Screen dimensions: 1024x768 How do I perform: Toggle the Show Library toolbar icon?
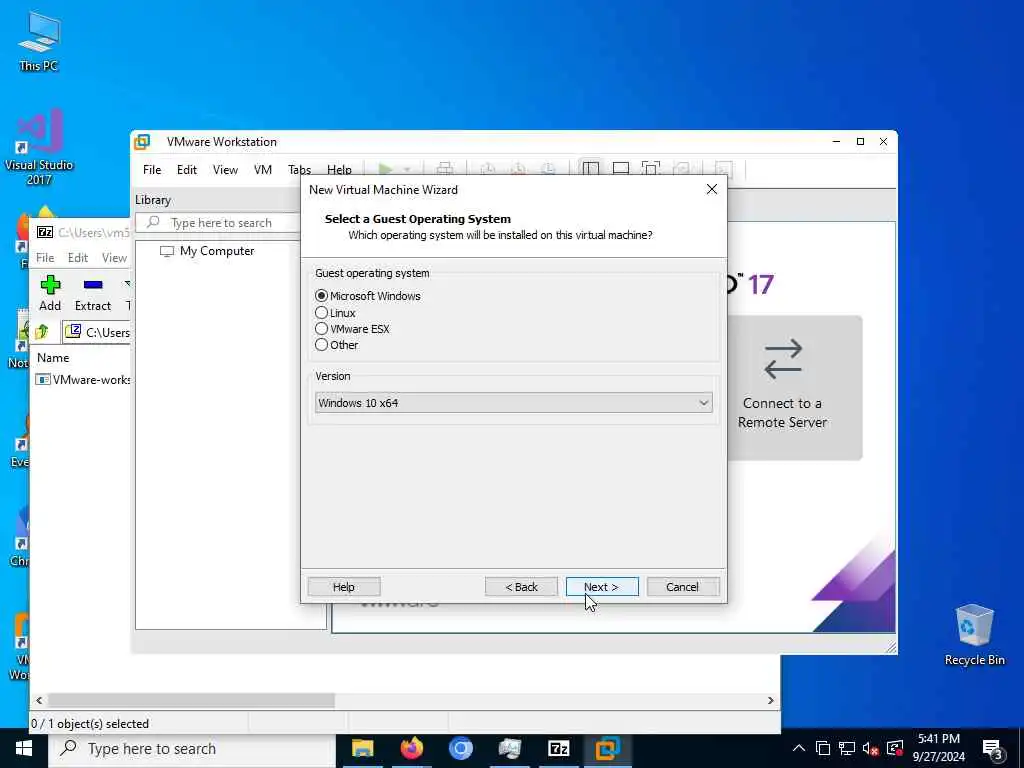click(590, 169)
